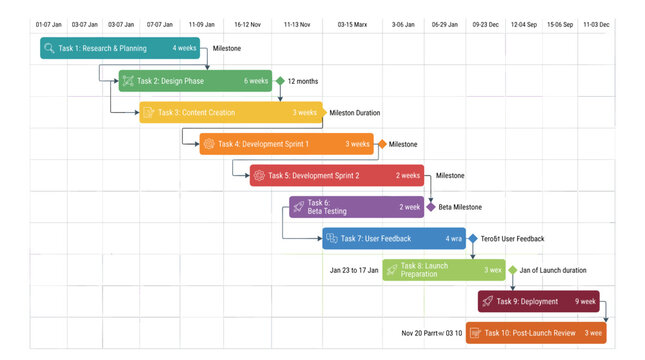645x360 pixels.
Task: Click the '06-29 Jan' column header
Action: pyautogui.click(x=445, y=25)
